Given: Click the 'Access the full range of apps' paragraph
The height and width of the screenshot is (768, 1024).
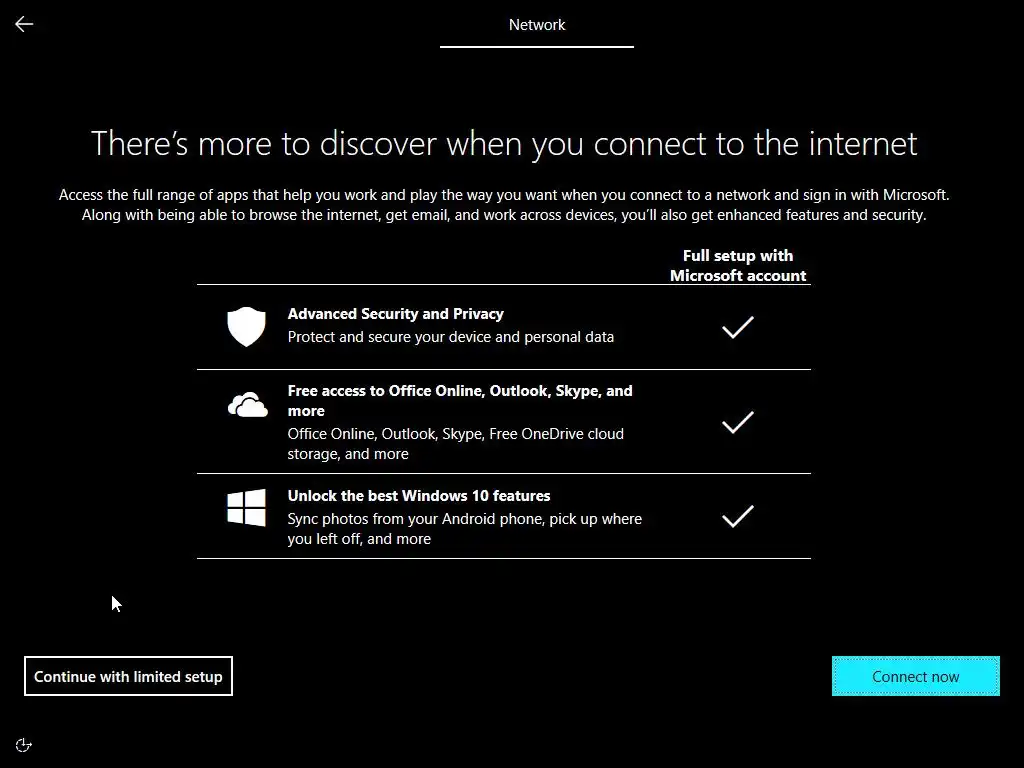Looking at the screenshot, I should pyautogui.click(x=504, y=204).
